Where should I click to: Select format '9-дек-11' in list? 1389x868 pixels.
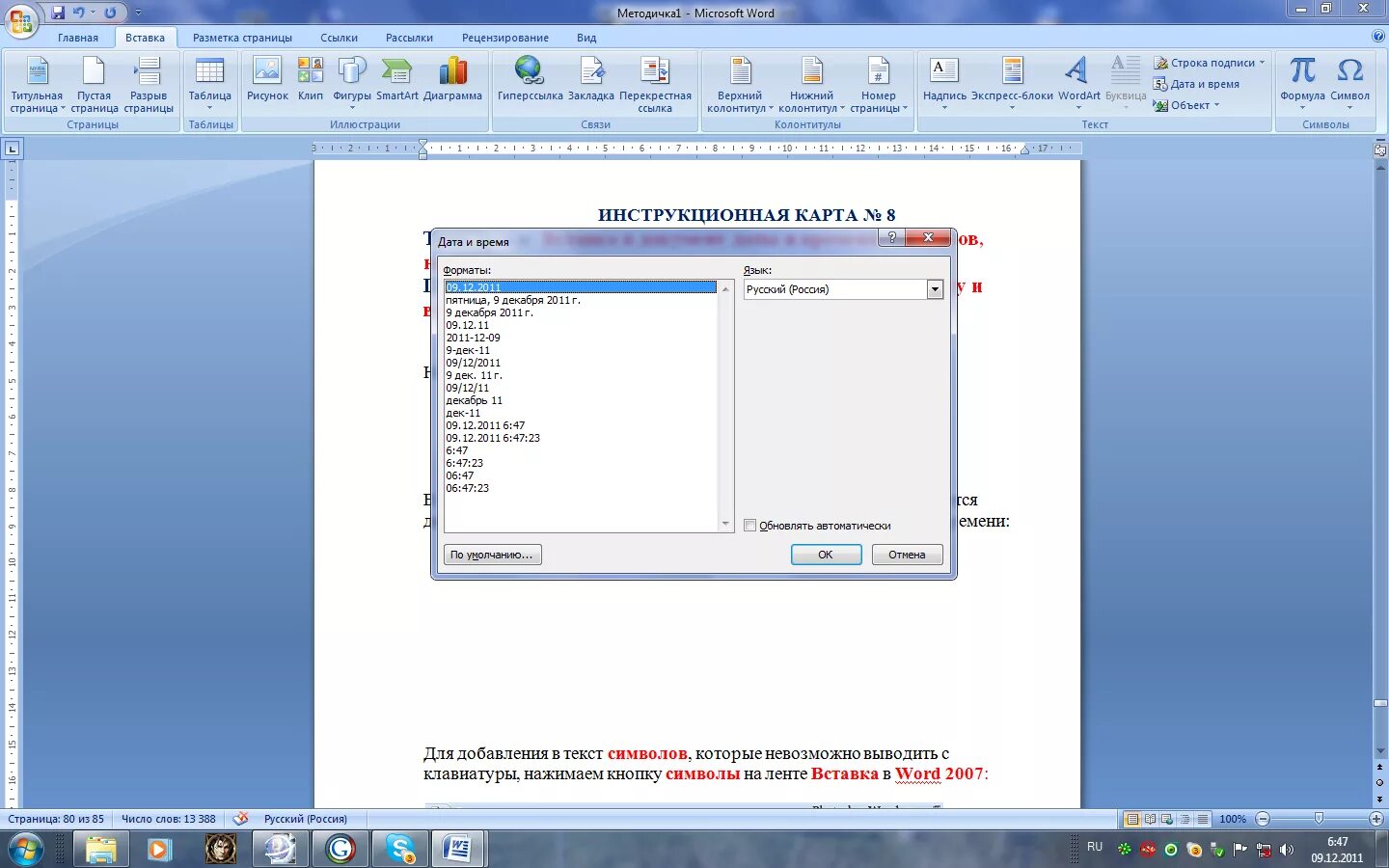(x=581, y=350)
